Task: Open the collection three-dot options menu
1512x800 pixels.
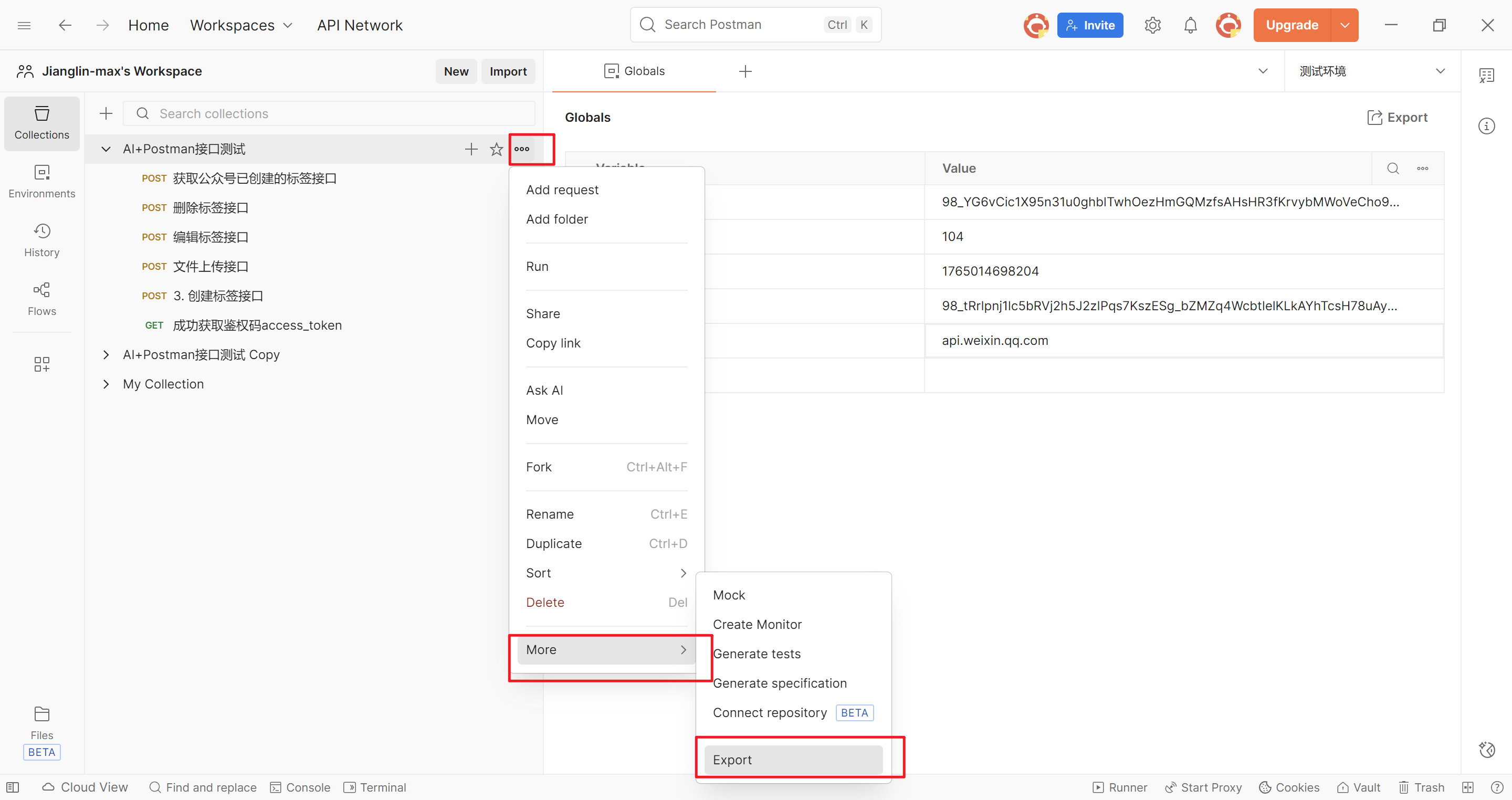Action: click(x=522, y=149)
